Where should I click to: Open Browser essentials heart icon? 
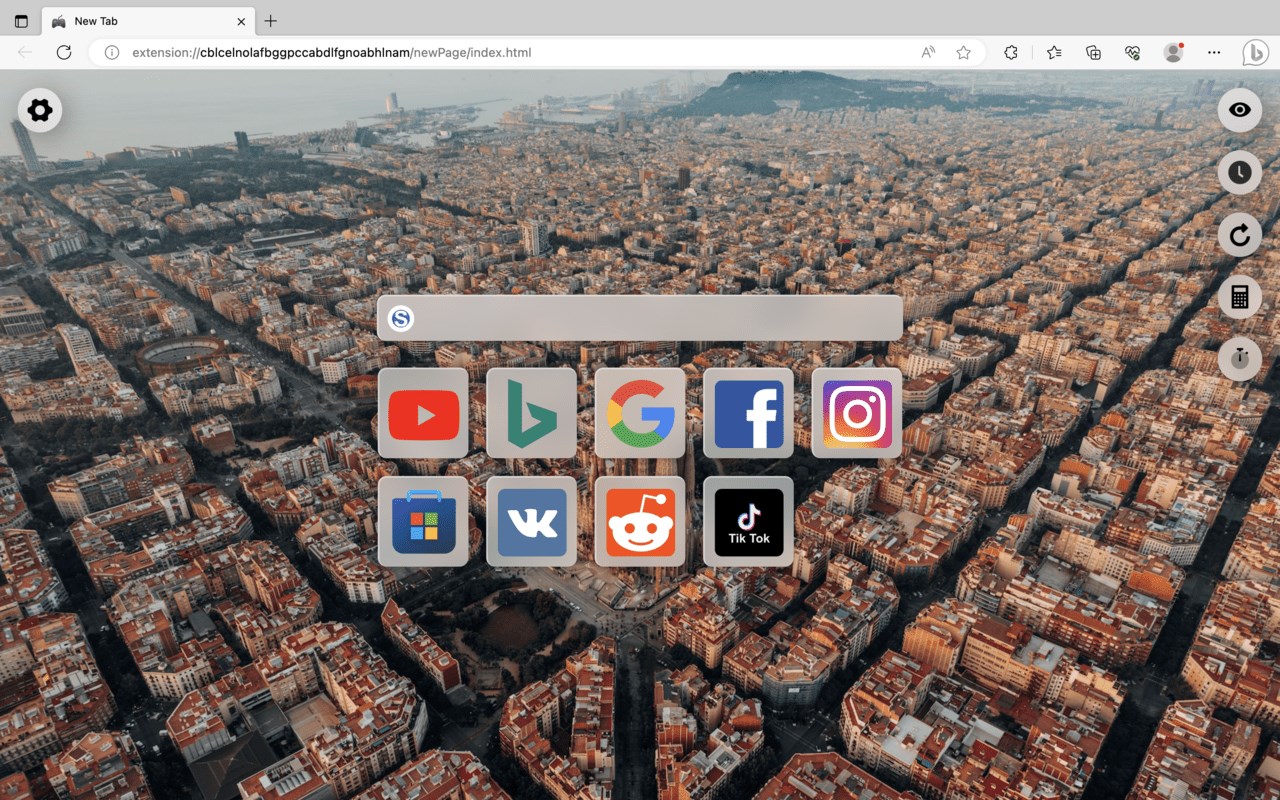[x=1133, y=52]
